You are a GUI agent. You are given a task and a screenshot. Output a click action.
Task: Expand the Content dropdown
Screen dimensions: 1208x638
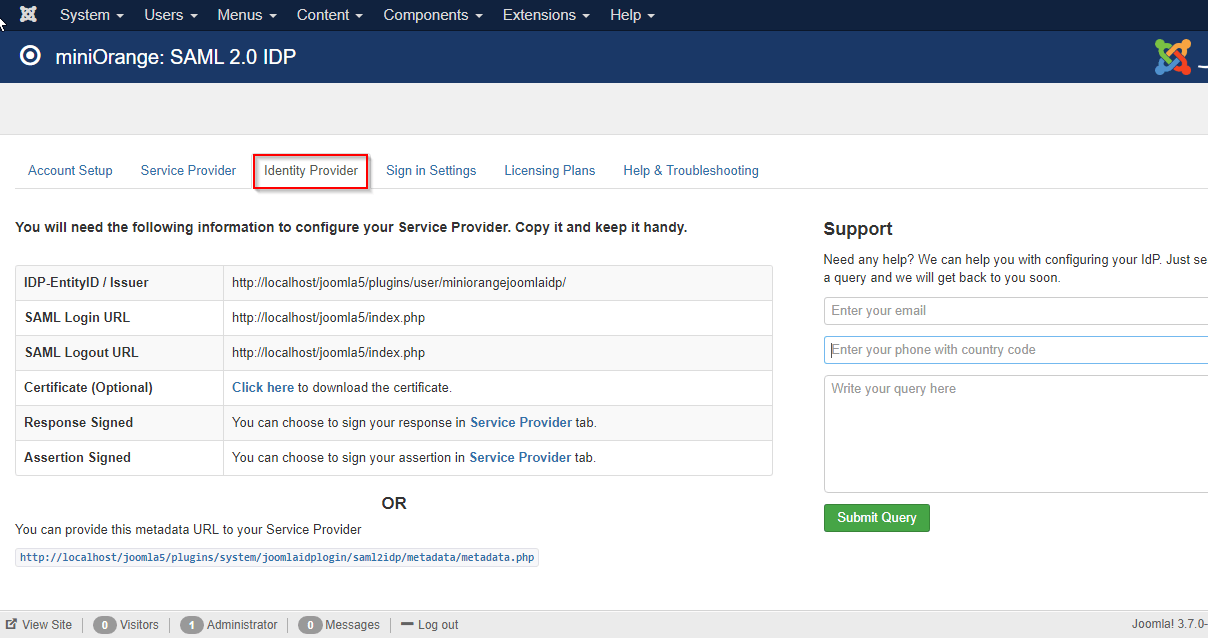330,15
